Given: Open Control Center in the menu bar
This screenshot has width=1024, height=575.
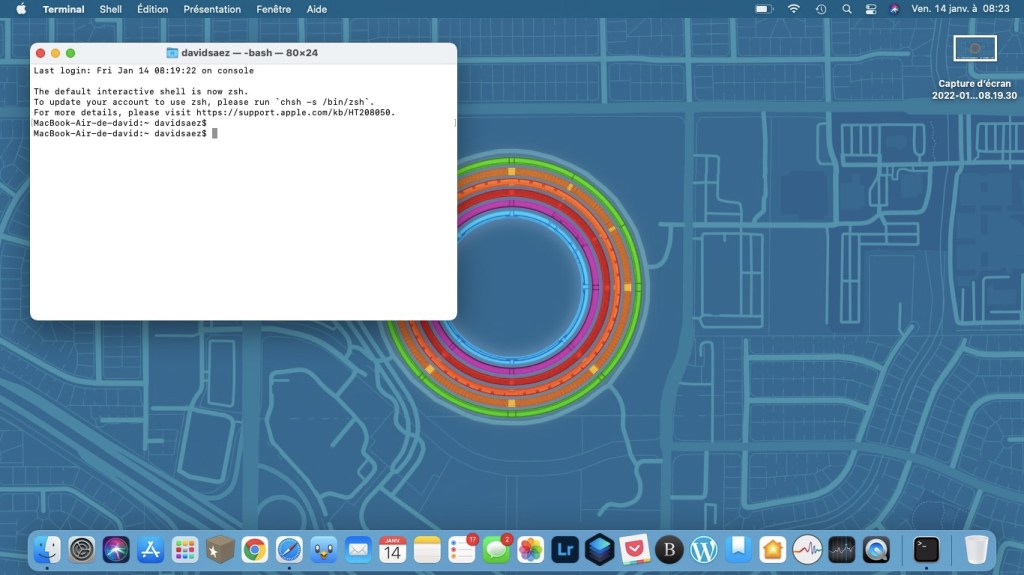Looking at the screenshot, I should pos(870,9).
